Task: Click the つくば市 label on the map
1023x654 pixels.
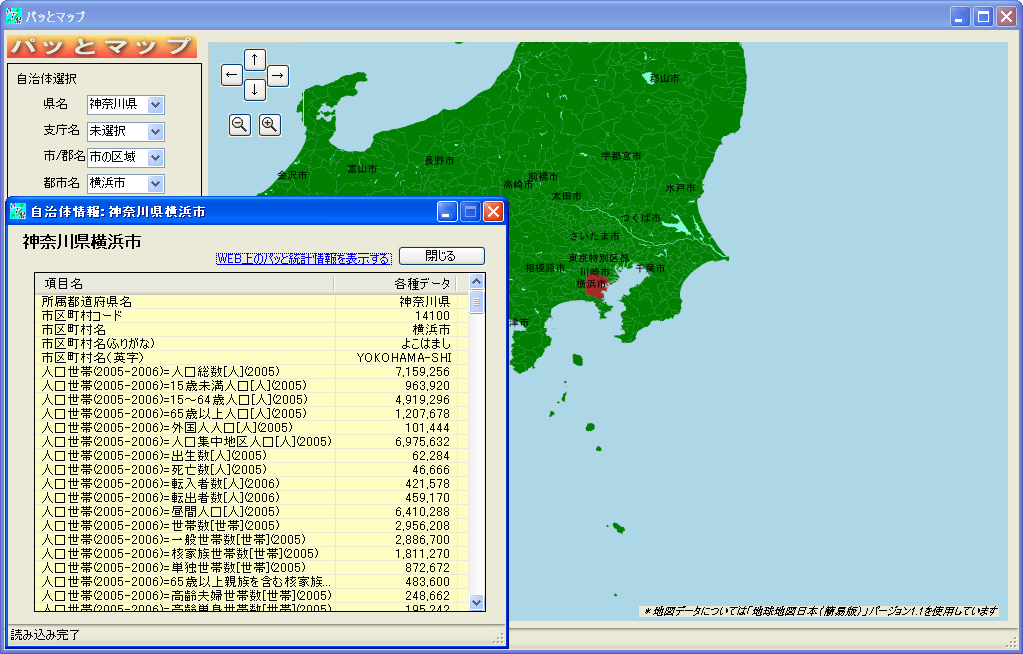Action: (x=641, y=218)
